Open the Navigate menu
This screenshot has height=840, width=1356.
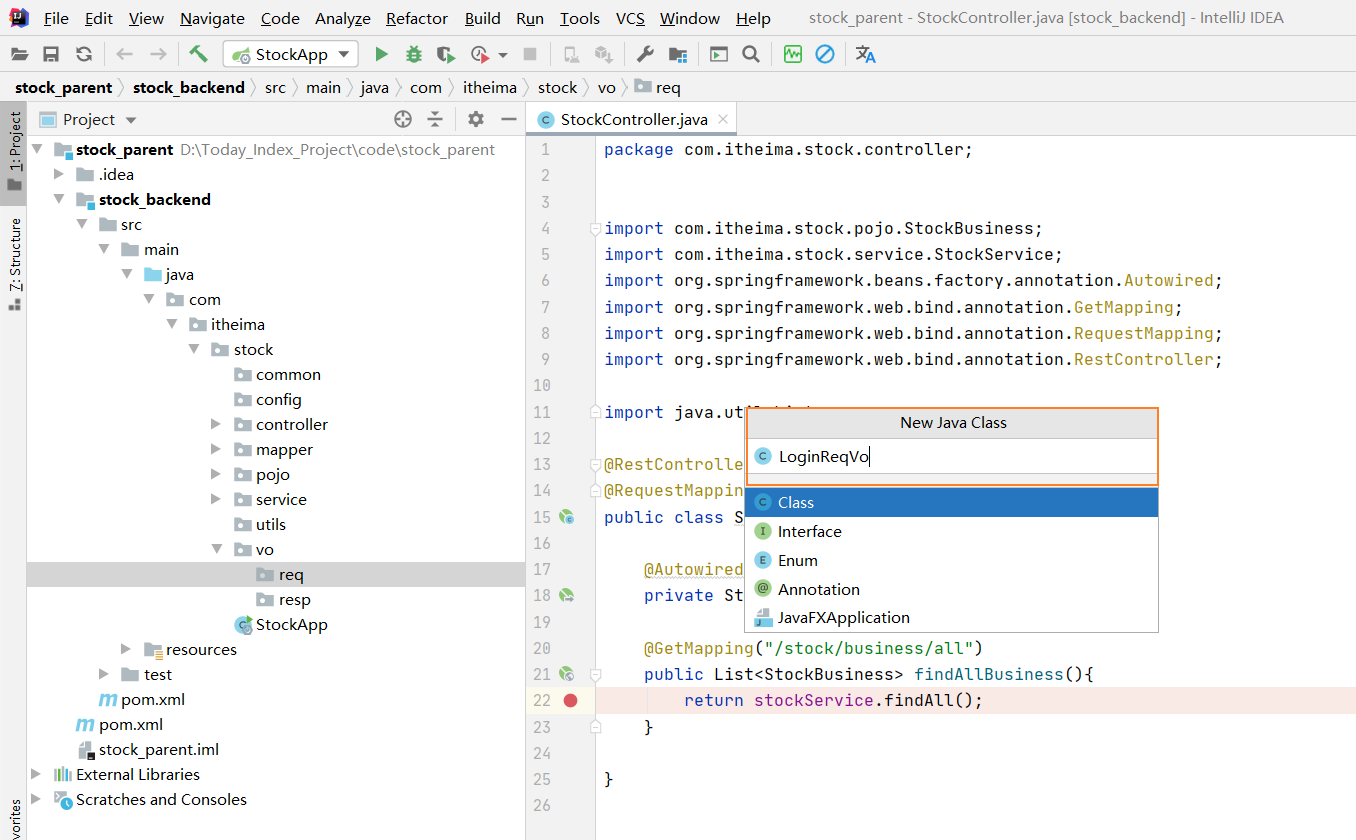(212, 18)
